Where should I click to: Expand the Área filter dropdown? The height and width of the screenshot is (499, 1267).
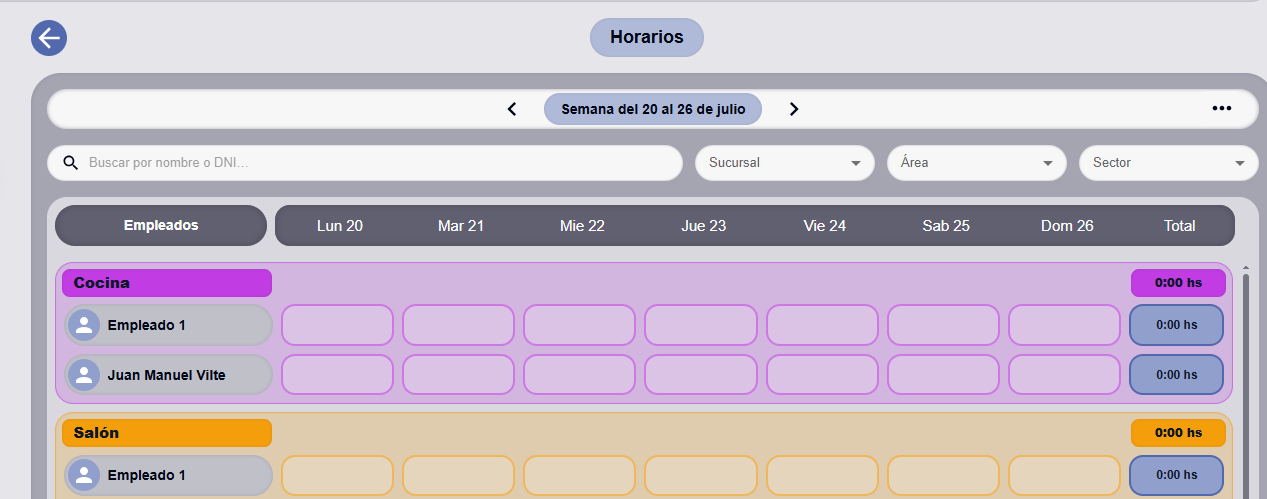click(977, 163)
